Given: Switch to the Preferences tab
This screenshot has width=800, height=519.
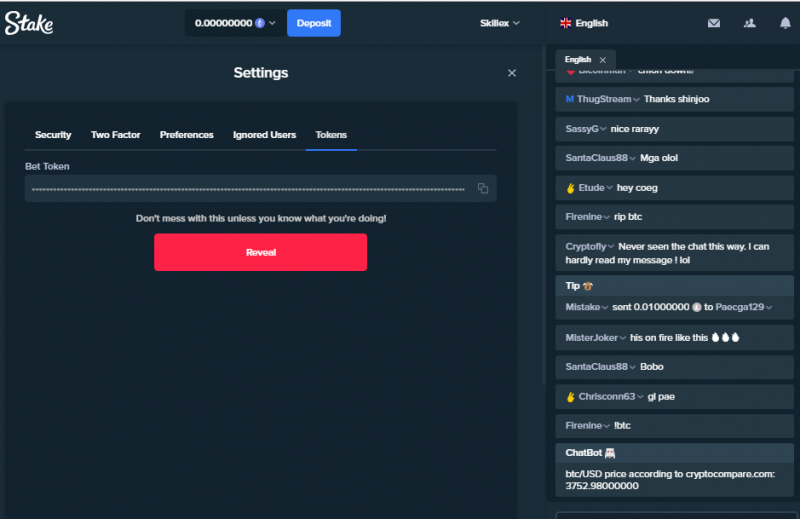Looking at the screenshot, I should tap(186, 135).
